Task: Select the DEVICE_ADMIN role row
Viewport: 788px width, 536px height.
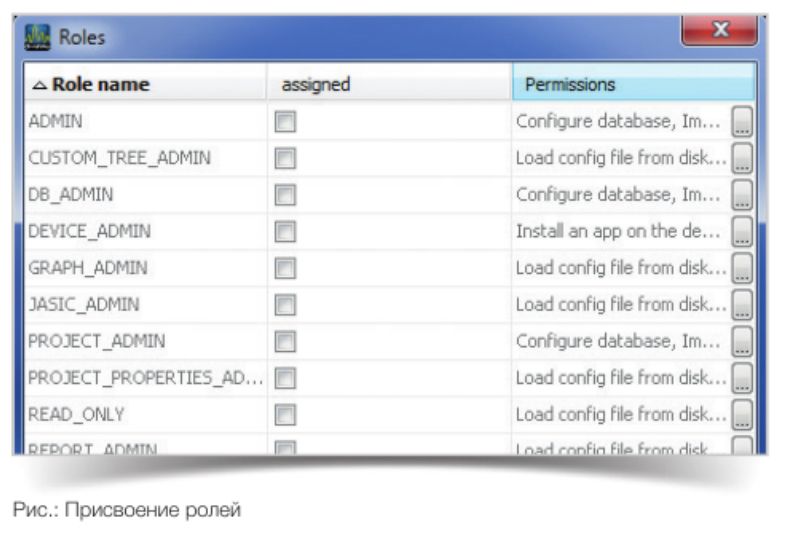Action: tap(90, 232)
